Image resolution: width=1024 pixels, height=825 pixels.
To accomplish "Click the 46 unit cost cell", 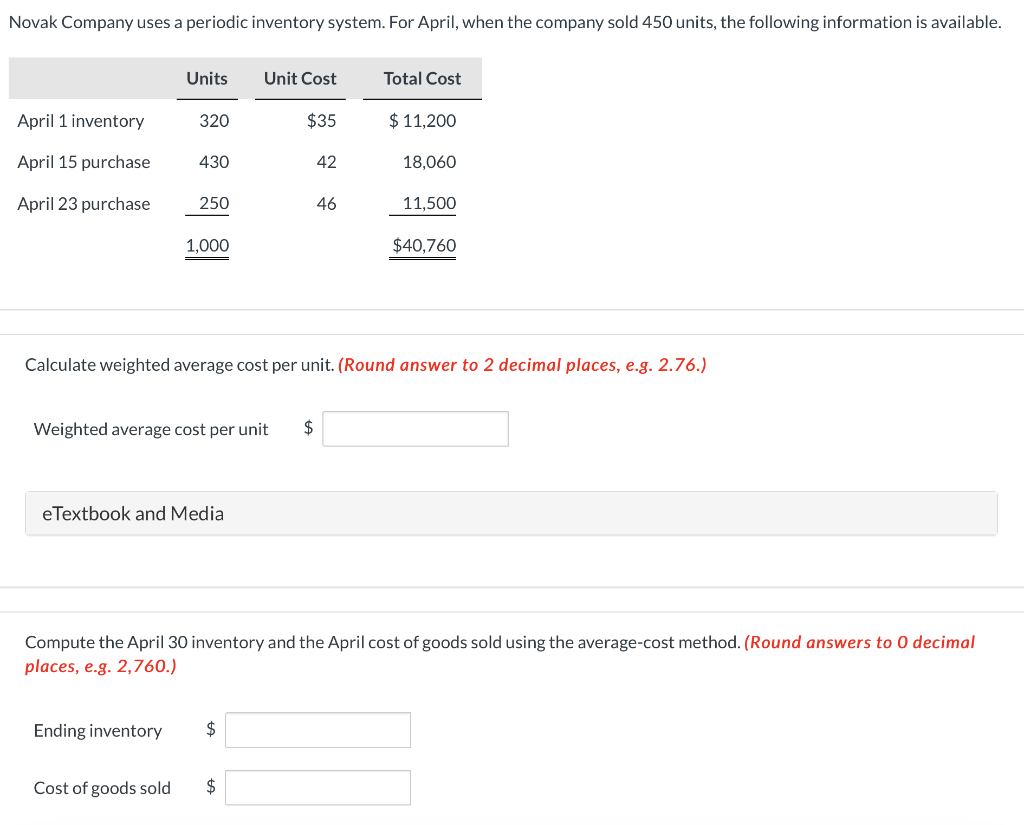I will 327,204.
